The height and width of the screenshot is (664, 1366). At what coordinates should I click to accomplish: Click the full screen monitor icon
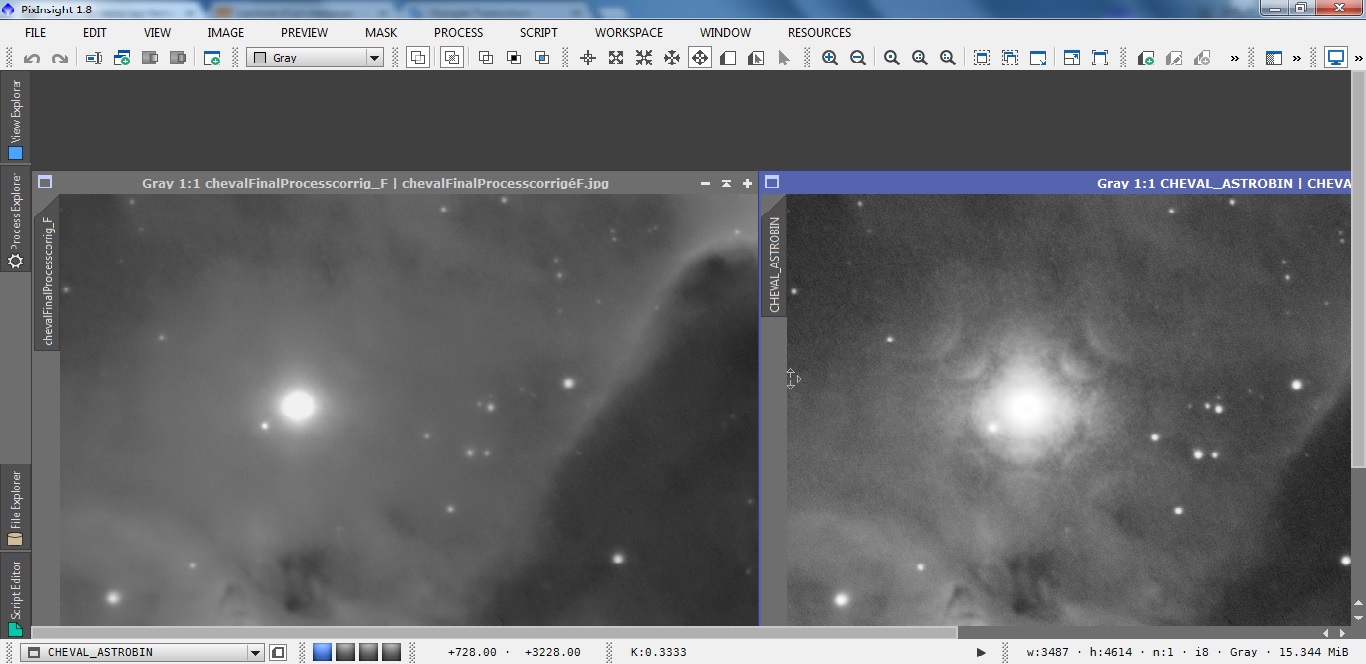point(1336,58)
